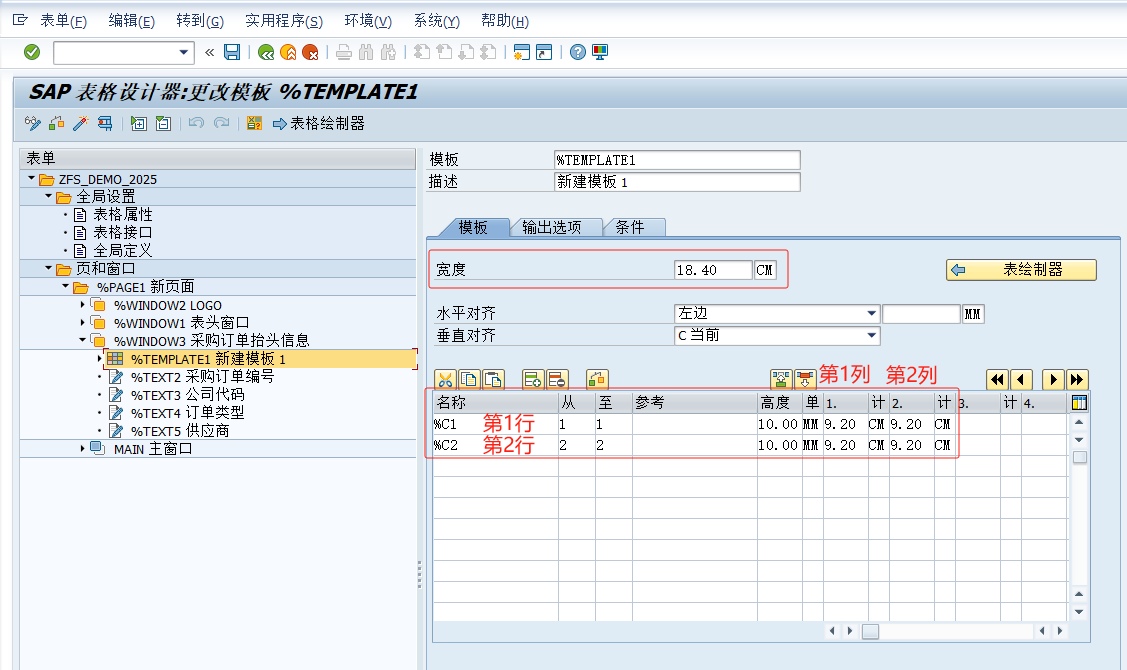Select %TEXT5 供应商 tree node

(180, 431)
